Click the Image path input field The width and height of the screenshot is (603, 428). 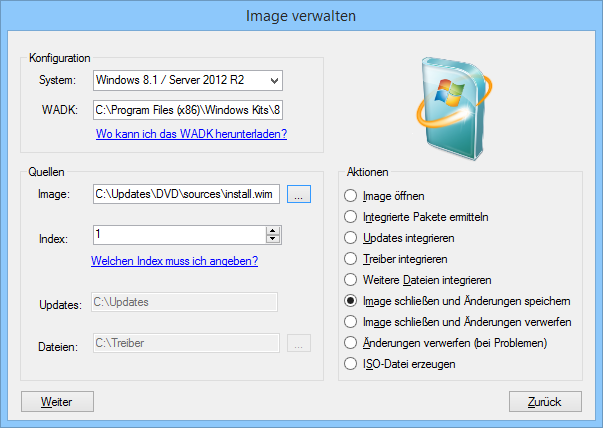(x=186, y=194)
